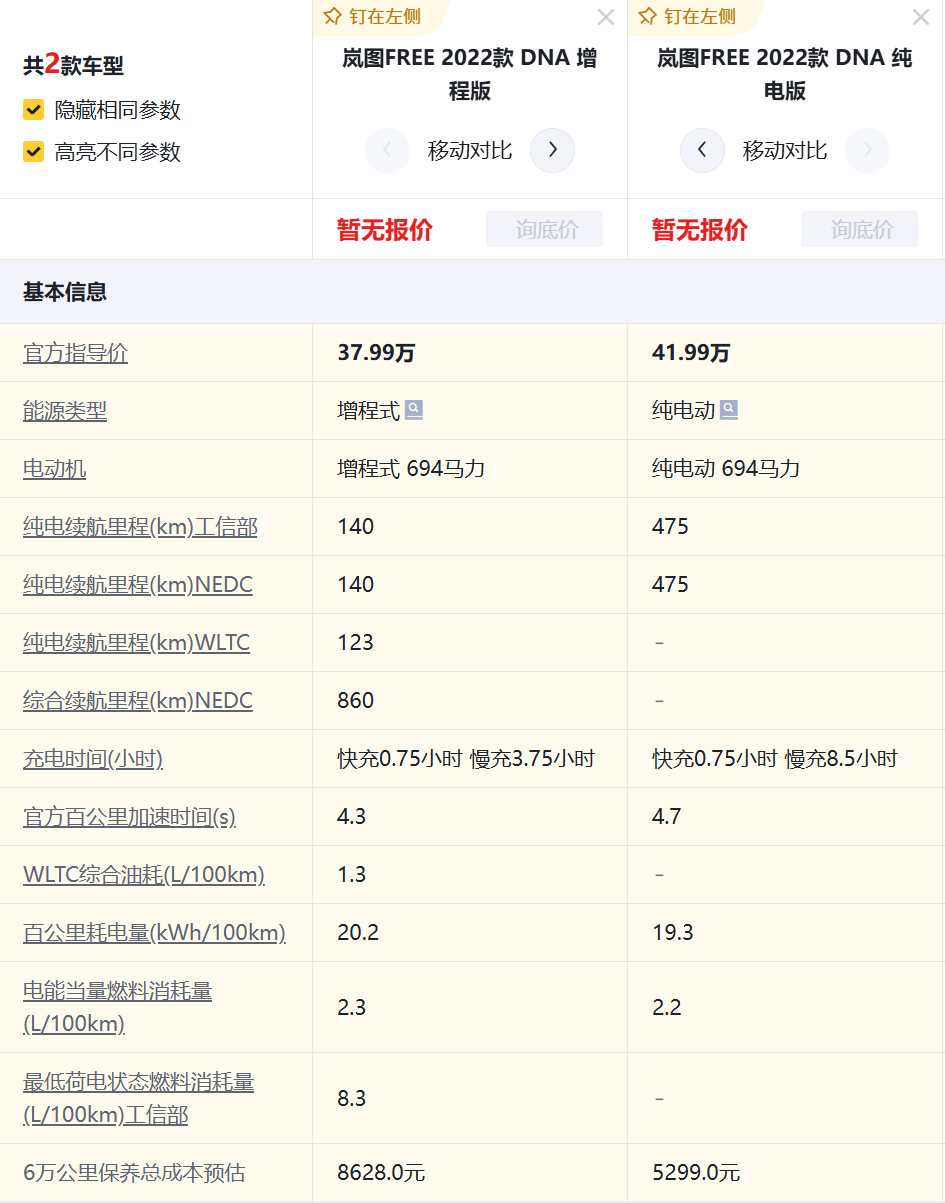The image size is (945, 1203).
Task: Remove the 纯电版 model with X icon
Action: [x=921, y=17]
